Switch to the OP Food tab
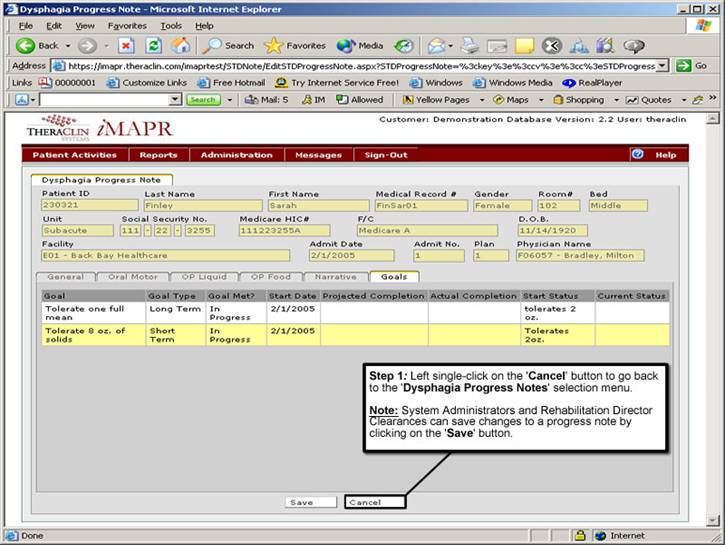 click(x=271, y=276)
